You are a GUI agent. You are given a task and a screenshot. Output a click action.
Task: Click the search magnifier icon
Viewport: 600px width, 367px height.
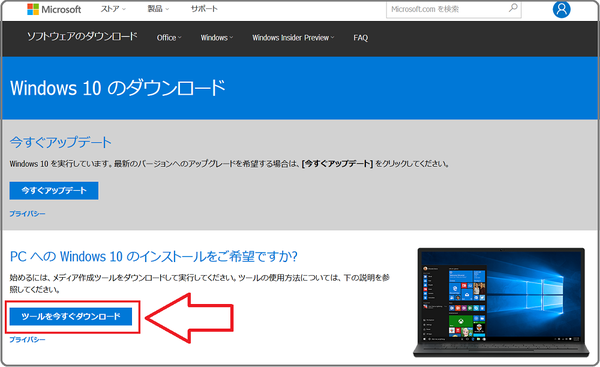pyautogui.click(x=513, y=8)
